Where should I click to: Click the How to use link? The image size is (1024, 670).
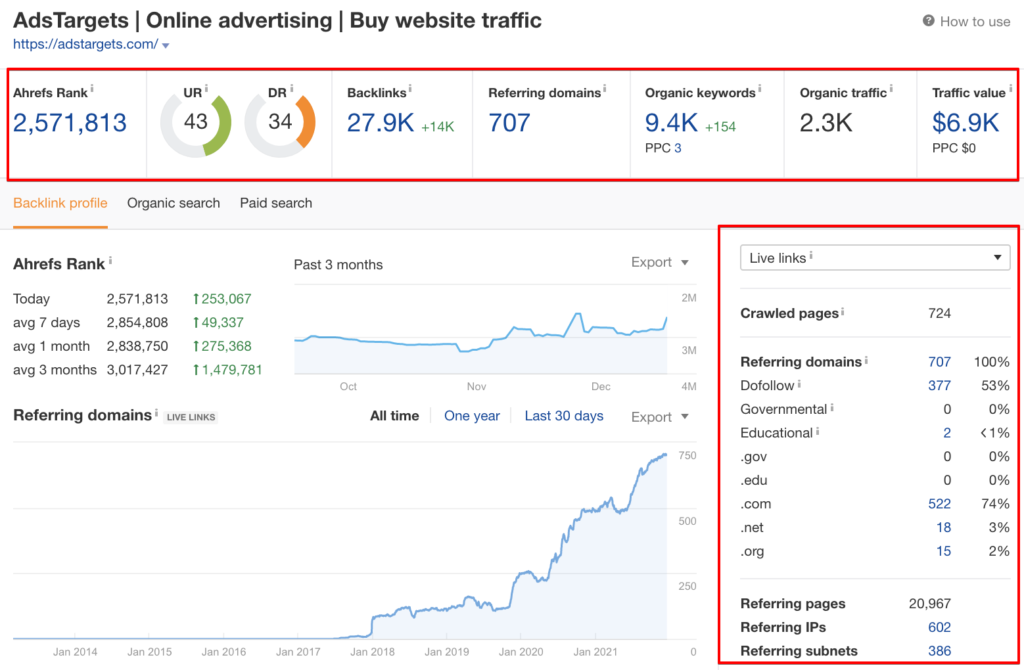pos(975,22)
